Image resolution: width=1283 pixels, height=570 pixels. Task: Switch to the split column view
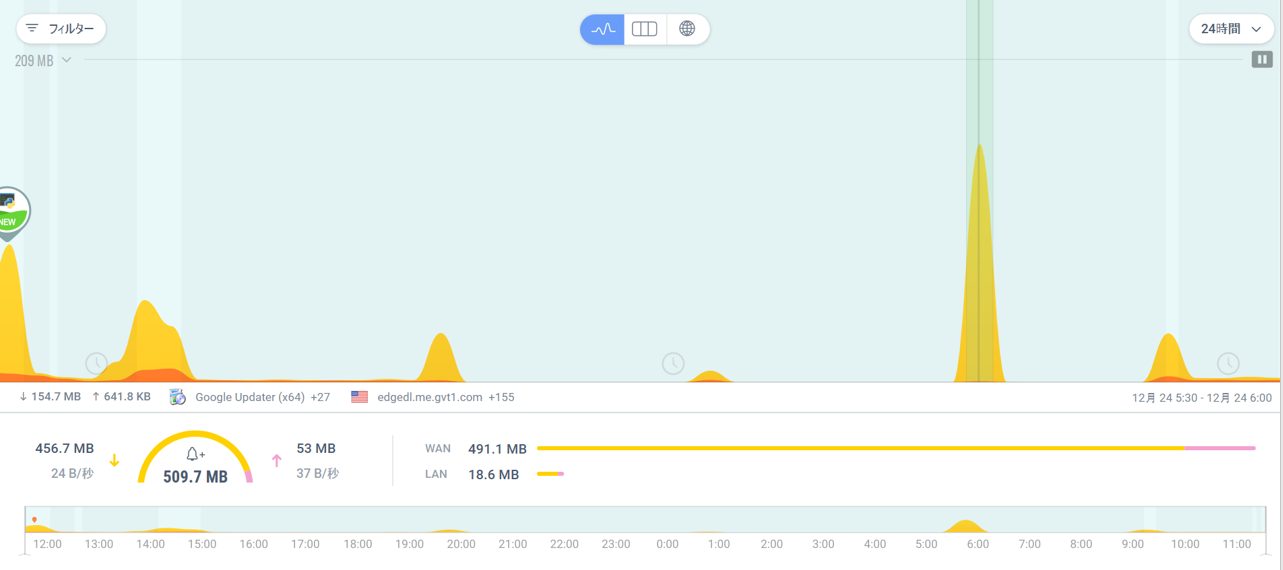pyautogui.click(x=645, y=29)
